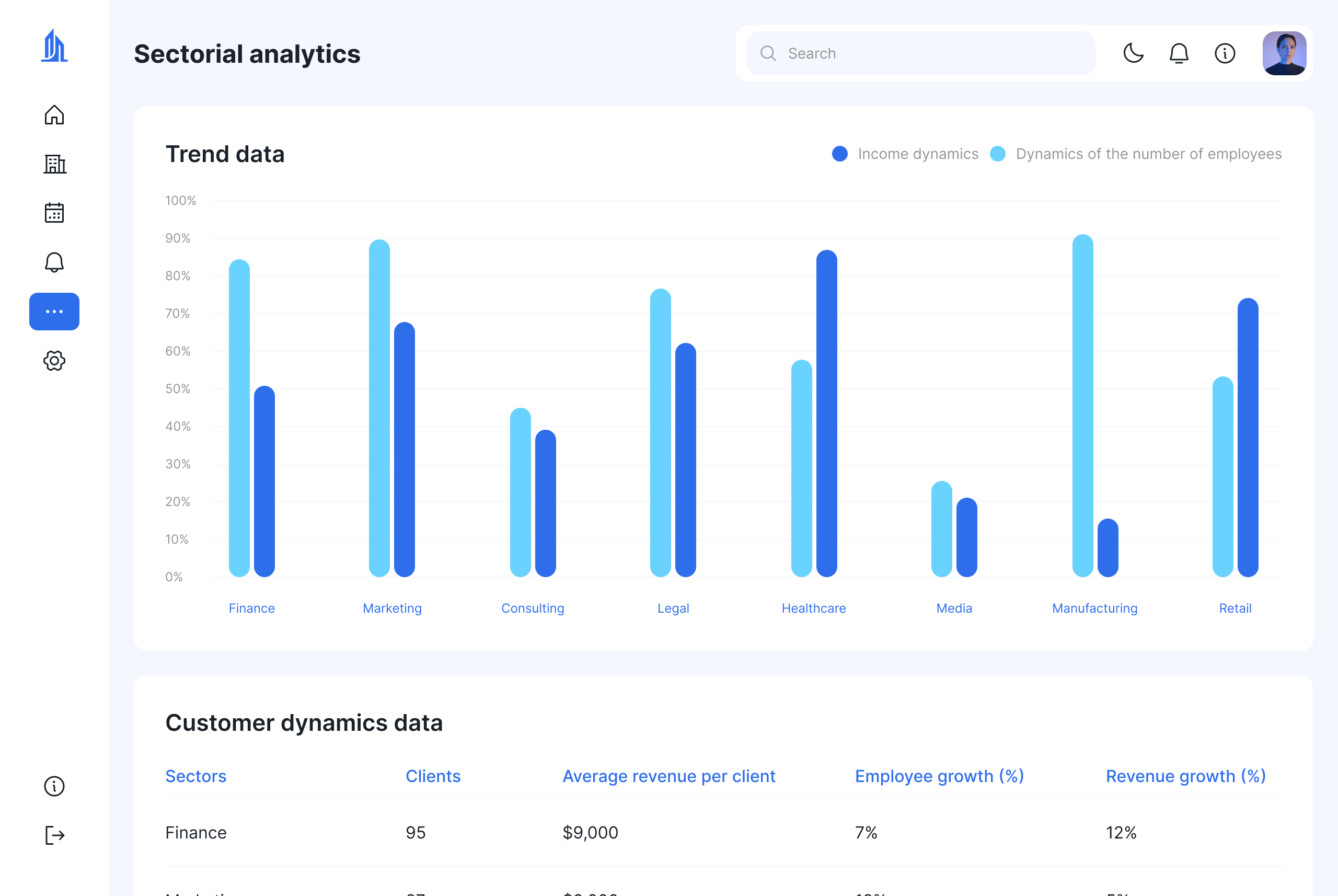
Task: Toggle dark mode moon icon
Action: [1134, 53]
